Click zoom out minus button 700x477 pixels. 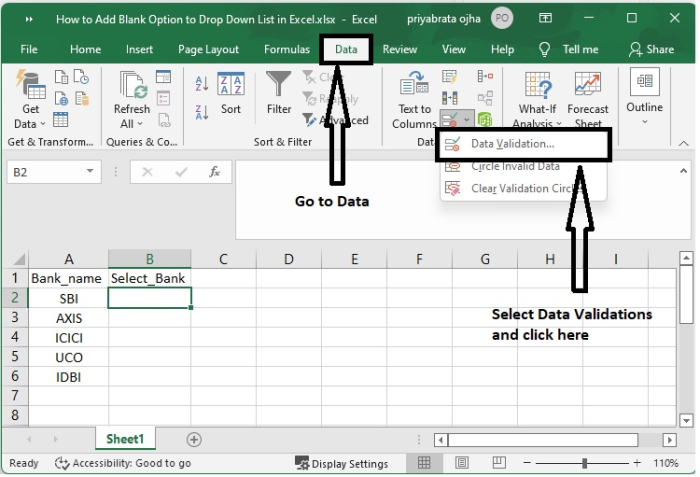click(x=527, y=463)
